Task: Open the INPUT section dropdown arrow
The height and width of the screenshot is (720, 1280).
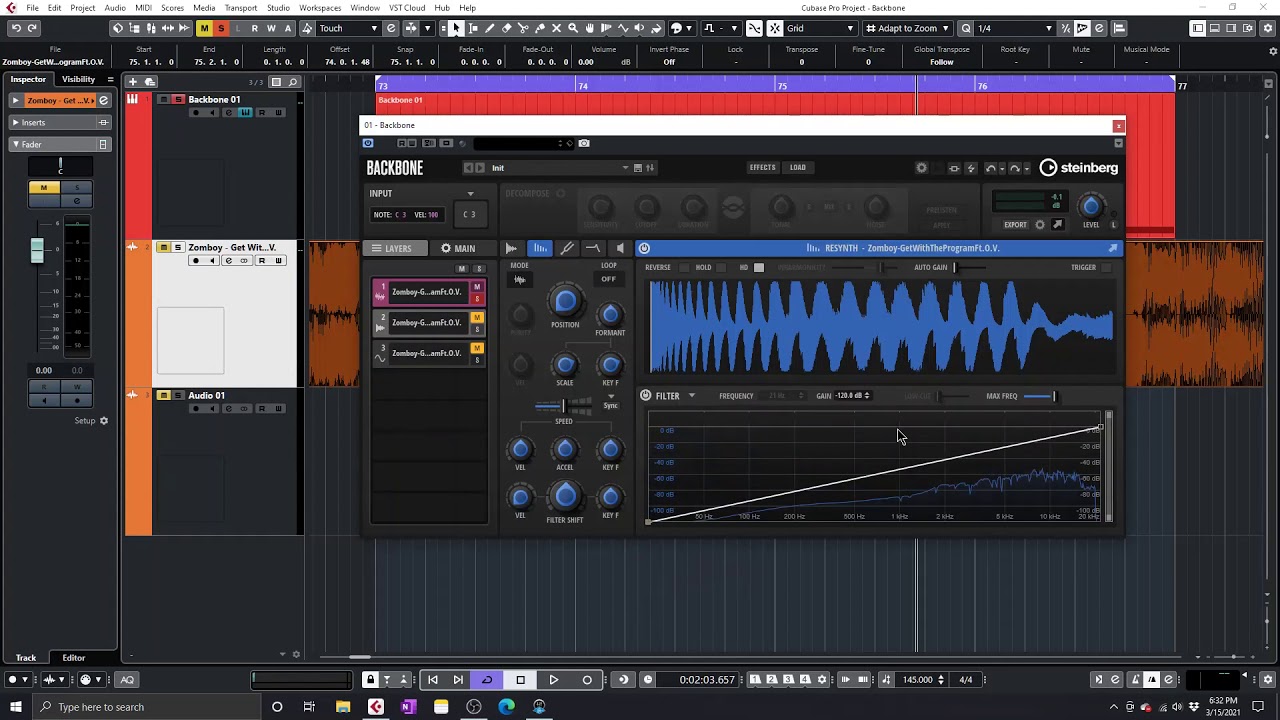Action: click(x=470, y=194)
